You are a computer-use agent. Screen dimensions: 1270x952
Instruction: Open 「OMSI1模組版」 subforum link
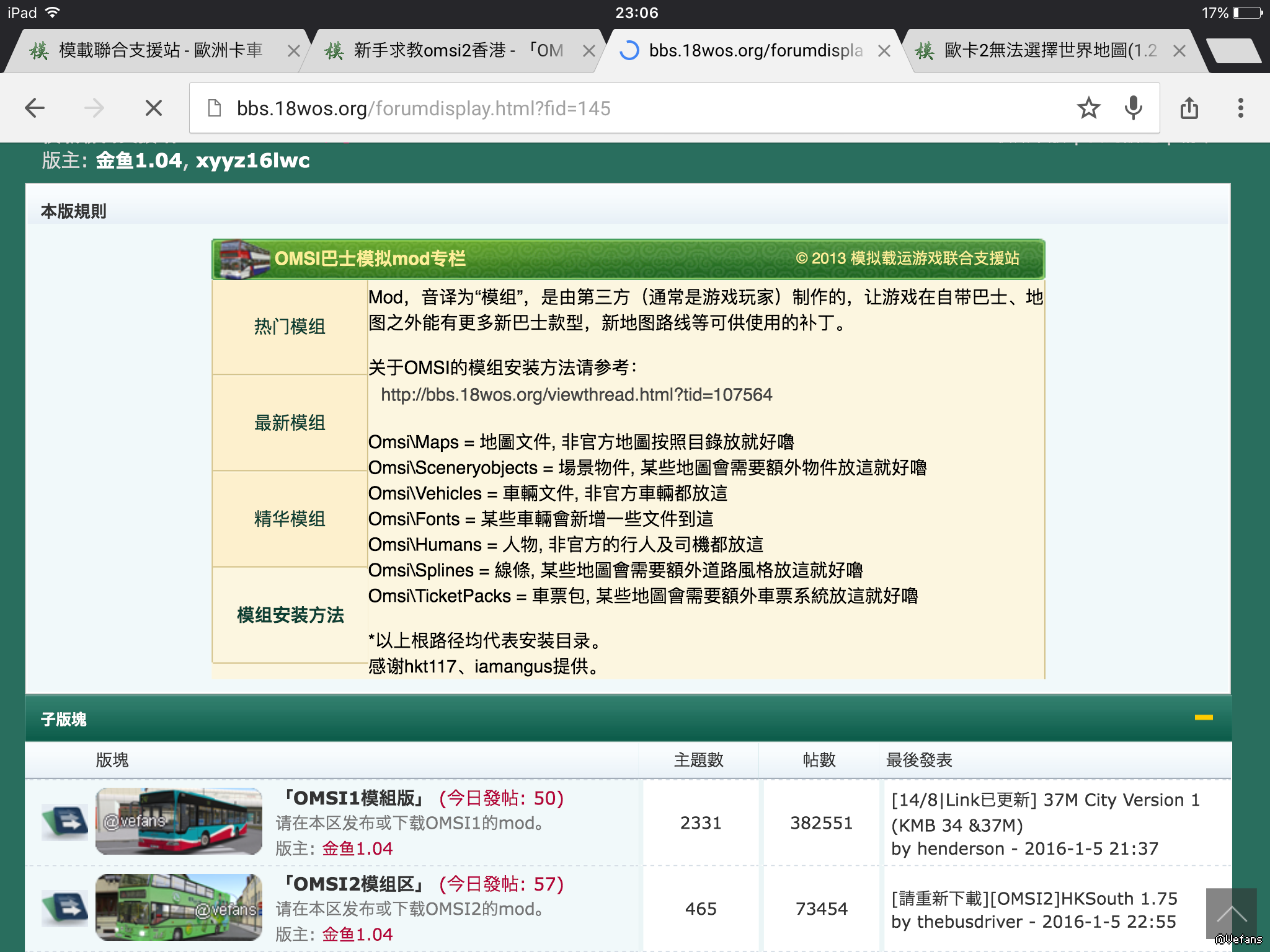(355, 798)
